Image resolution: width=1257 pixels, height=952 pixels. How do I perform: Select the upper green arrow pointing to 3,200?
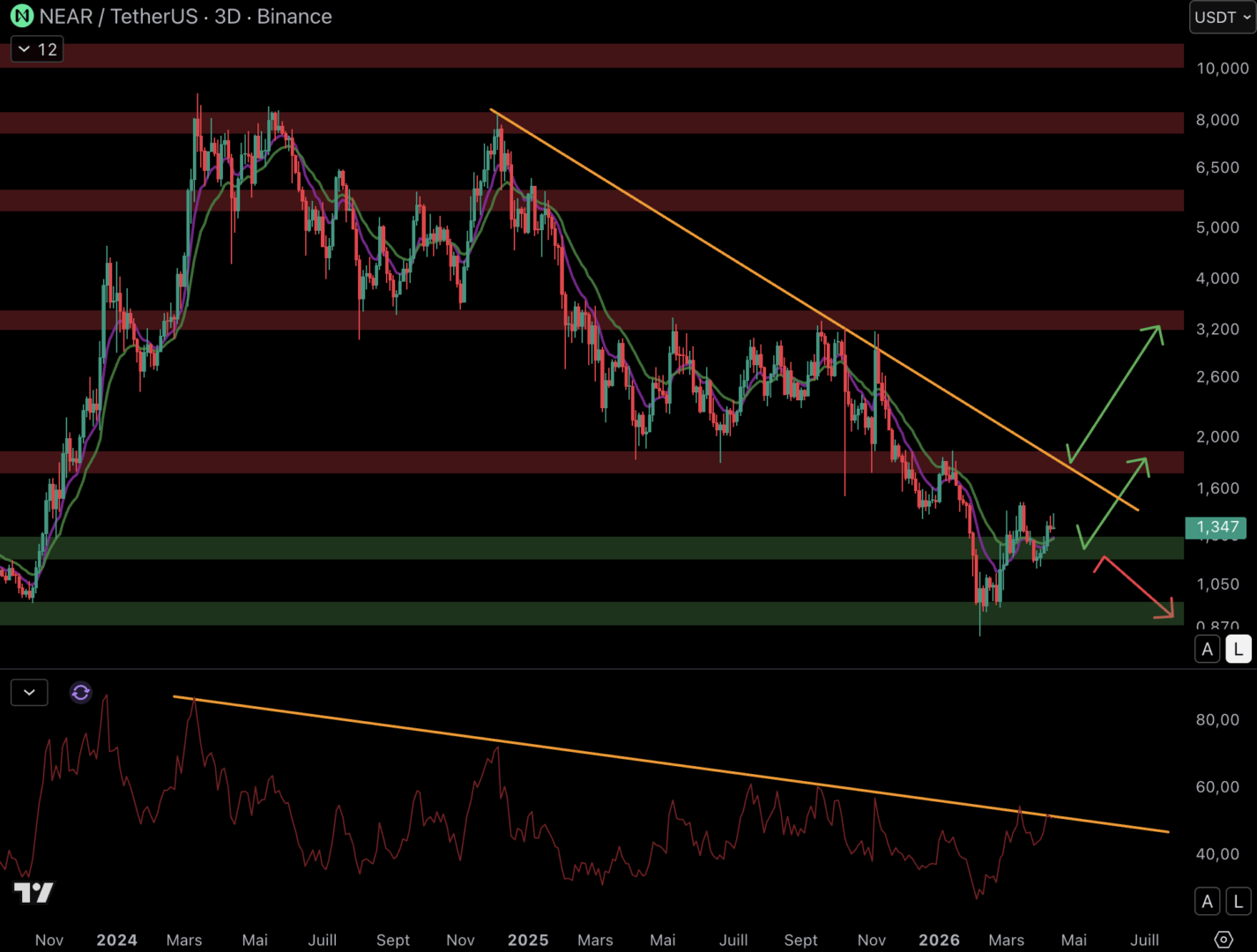tap(1116, 393)
